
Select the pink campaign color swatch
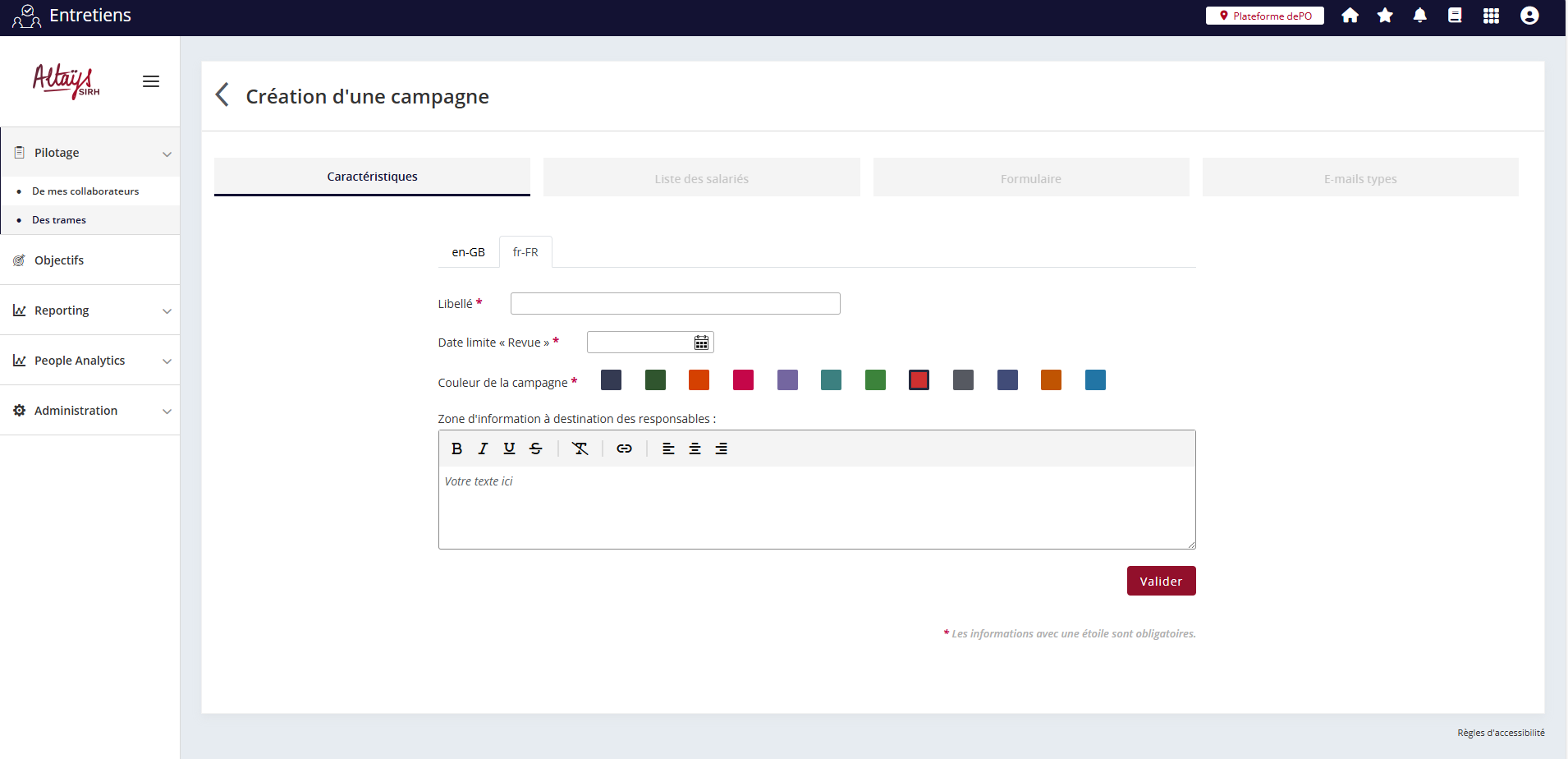coord(743,380)
